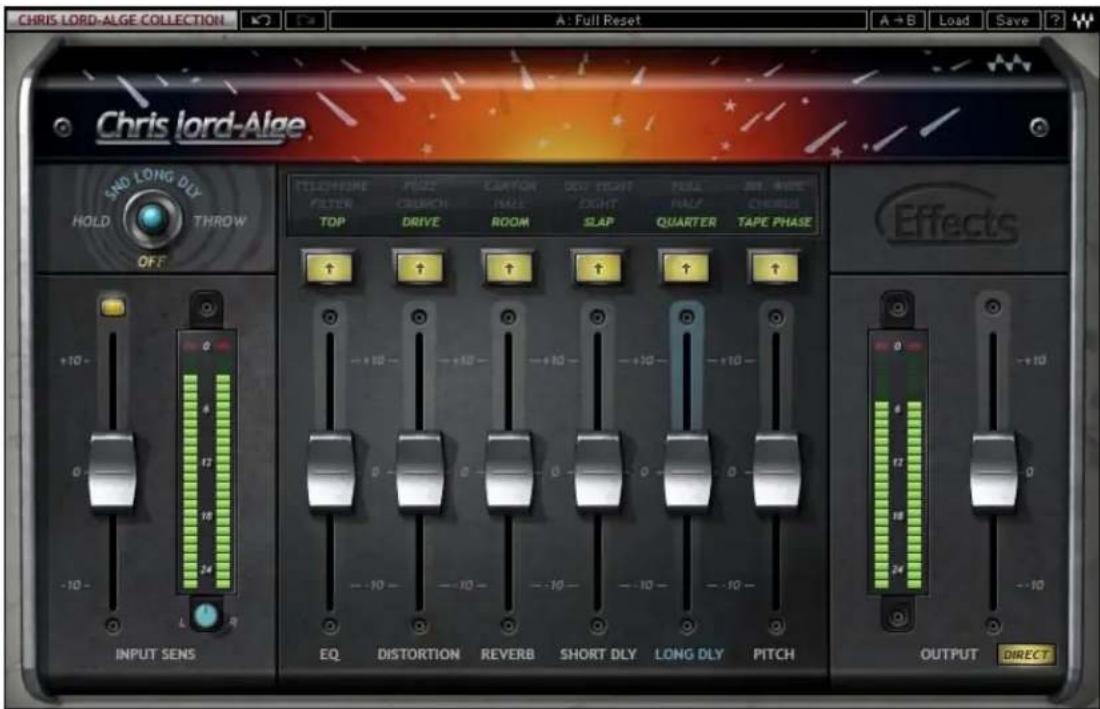Viewport: 1100px width, 709px height.
Task: Toggle Long Dly mode yellow arrow button
Action: click(686, 268)
